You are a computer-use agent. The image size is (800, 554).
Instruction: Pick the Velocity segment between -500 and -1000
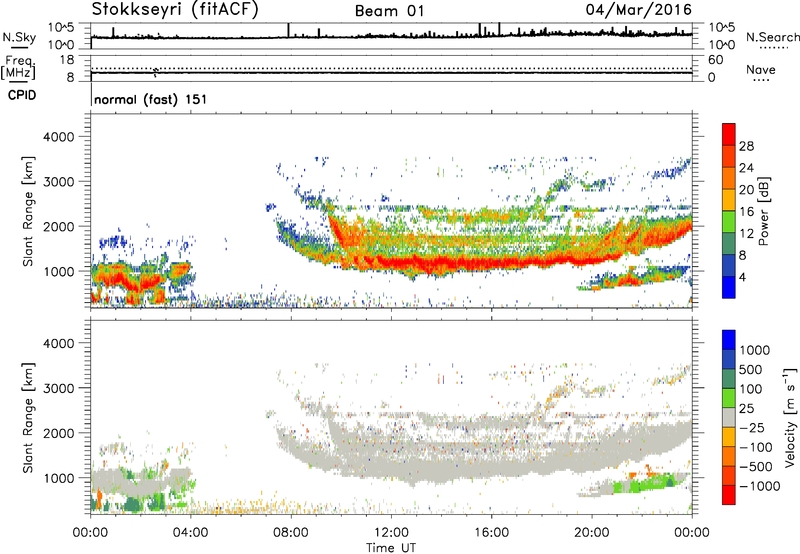coord(729,475)
